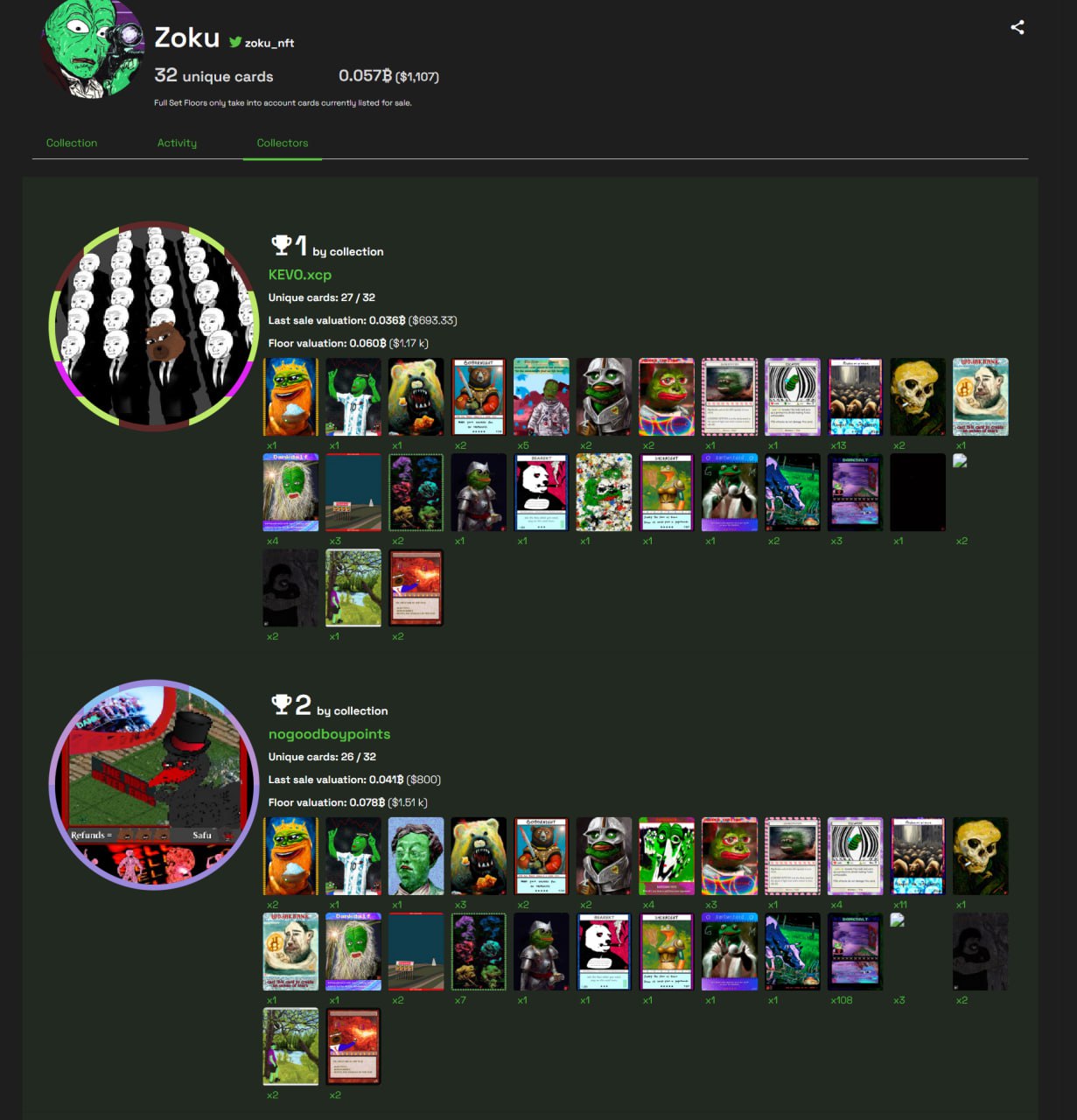Click KEVO.xcp's round wojak avatar
This screenshot has width=1077, height=1120.
154,325
